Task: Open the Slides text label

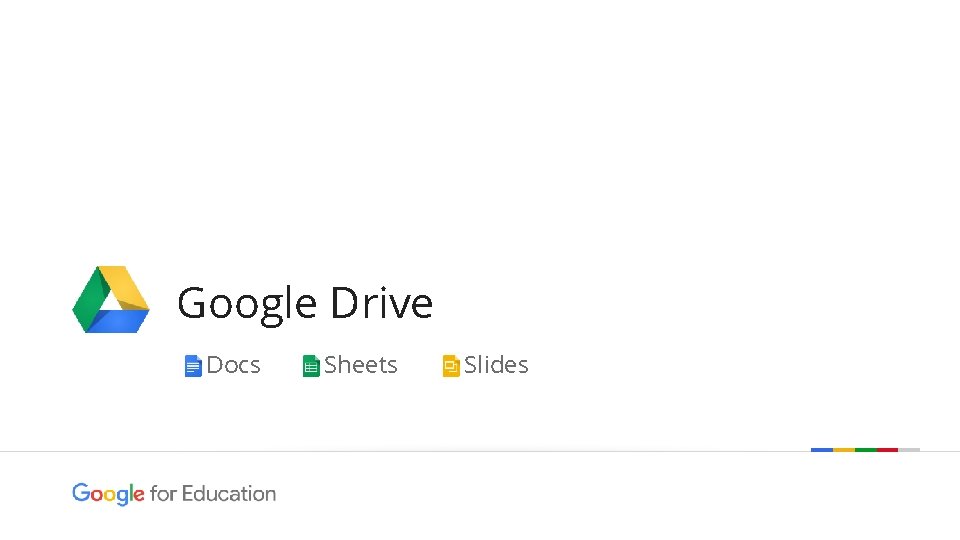Action: pos(496,365)
